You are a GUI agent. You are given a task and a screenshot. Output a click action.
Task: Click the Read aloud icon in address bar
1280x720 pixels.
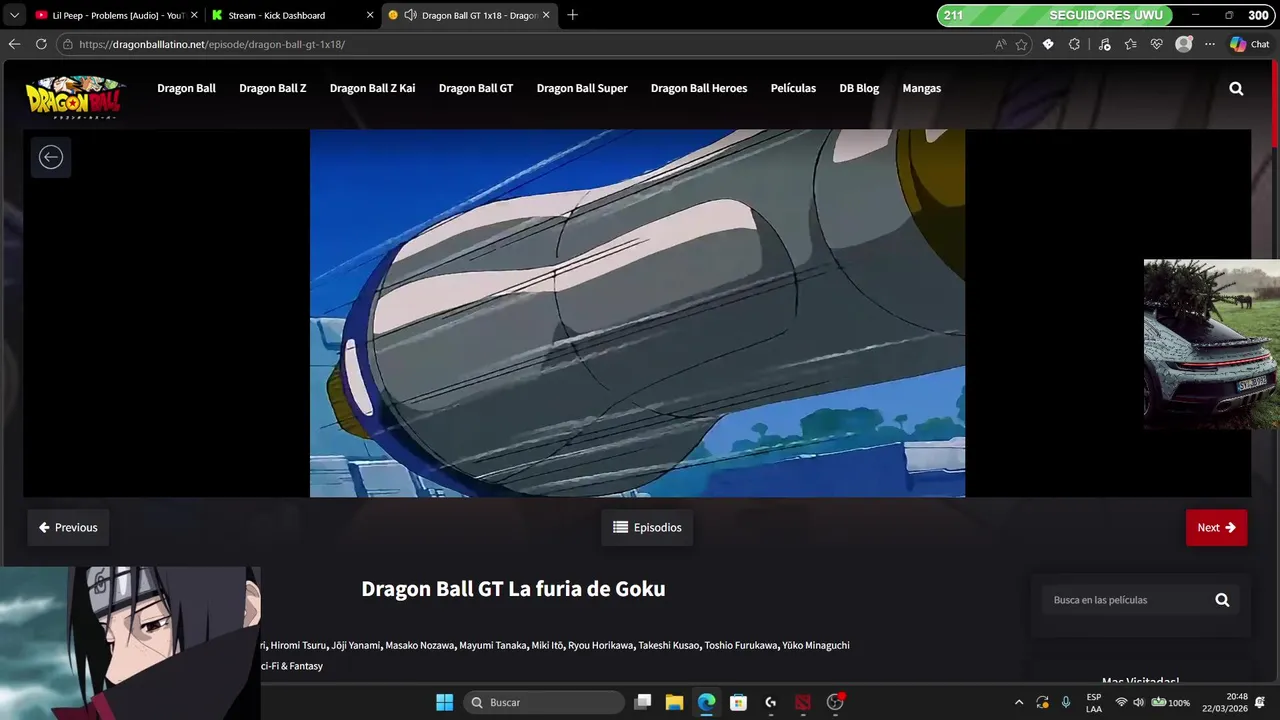click(x=1001, y=44)
